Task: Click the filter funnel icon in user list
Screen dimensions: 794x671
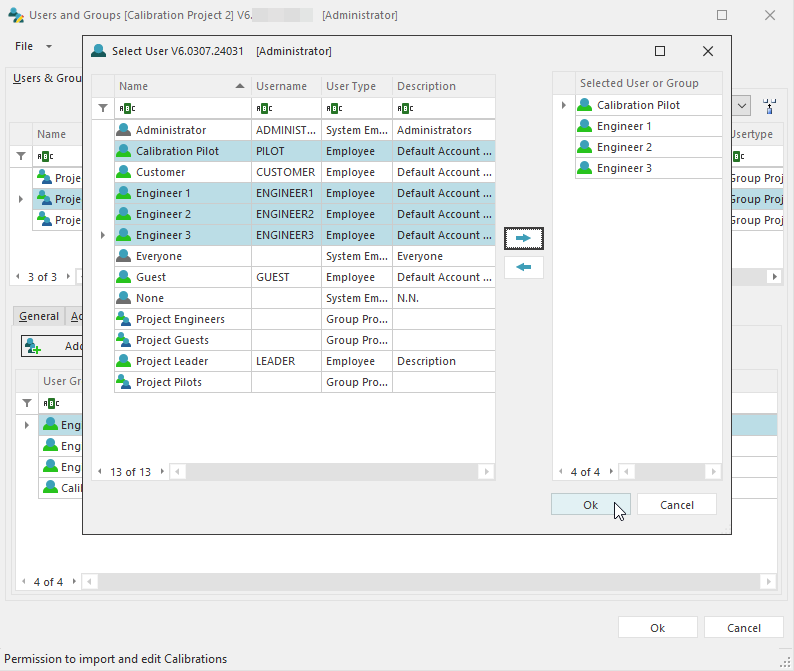Action: 102,108
